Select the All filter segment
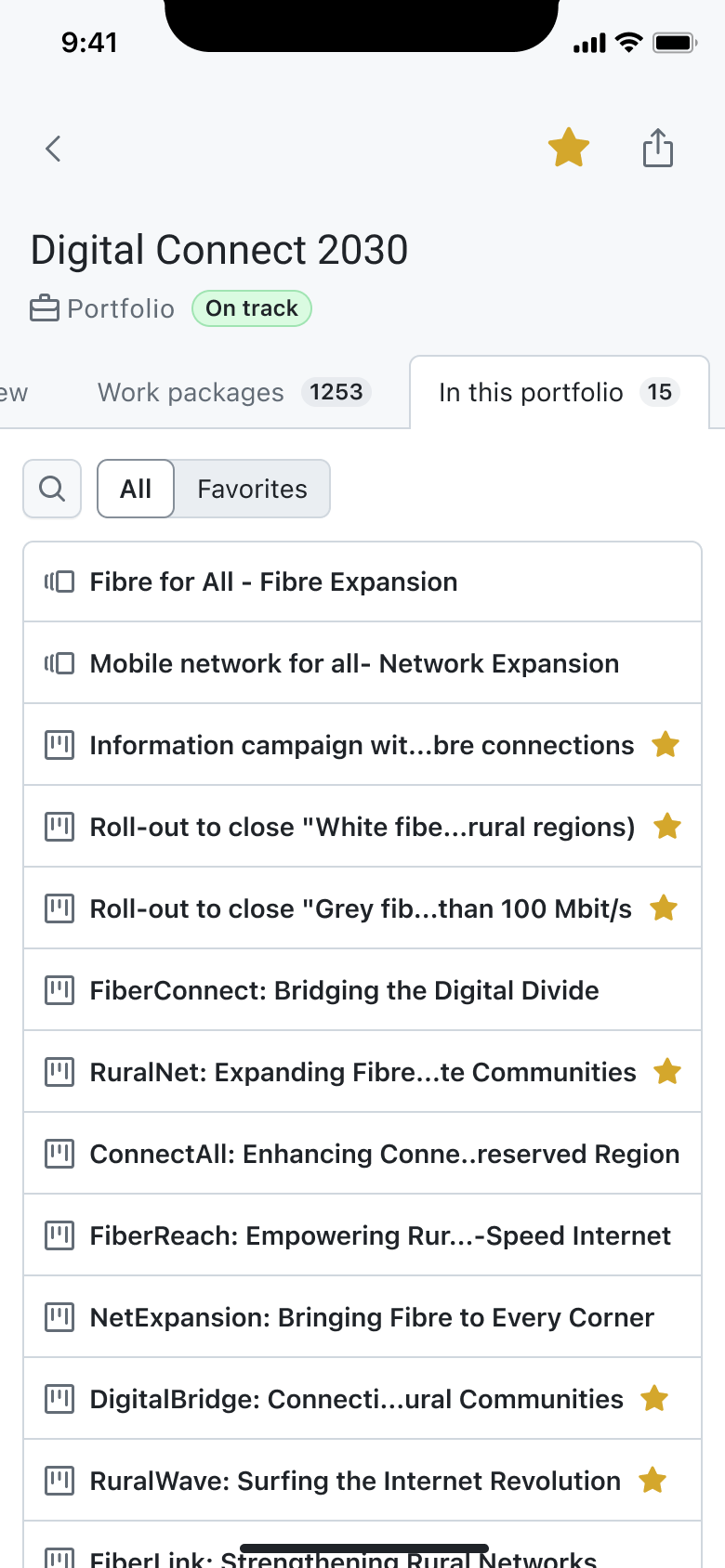 coord(136,489)
